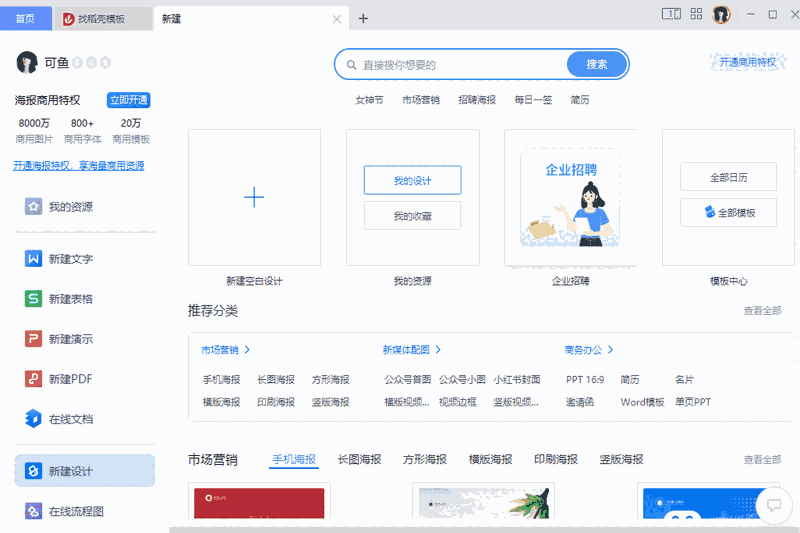800x533 pixels.
Task: Click 查看全部 next to 推荐分类
Action: point(762,311)
